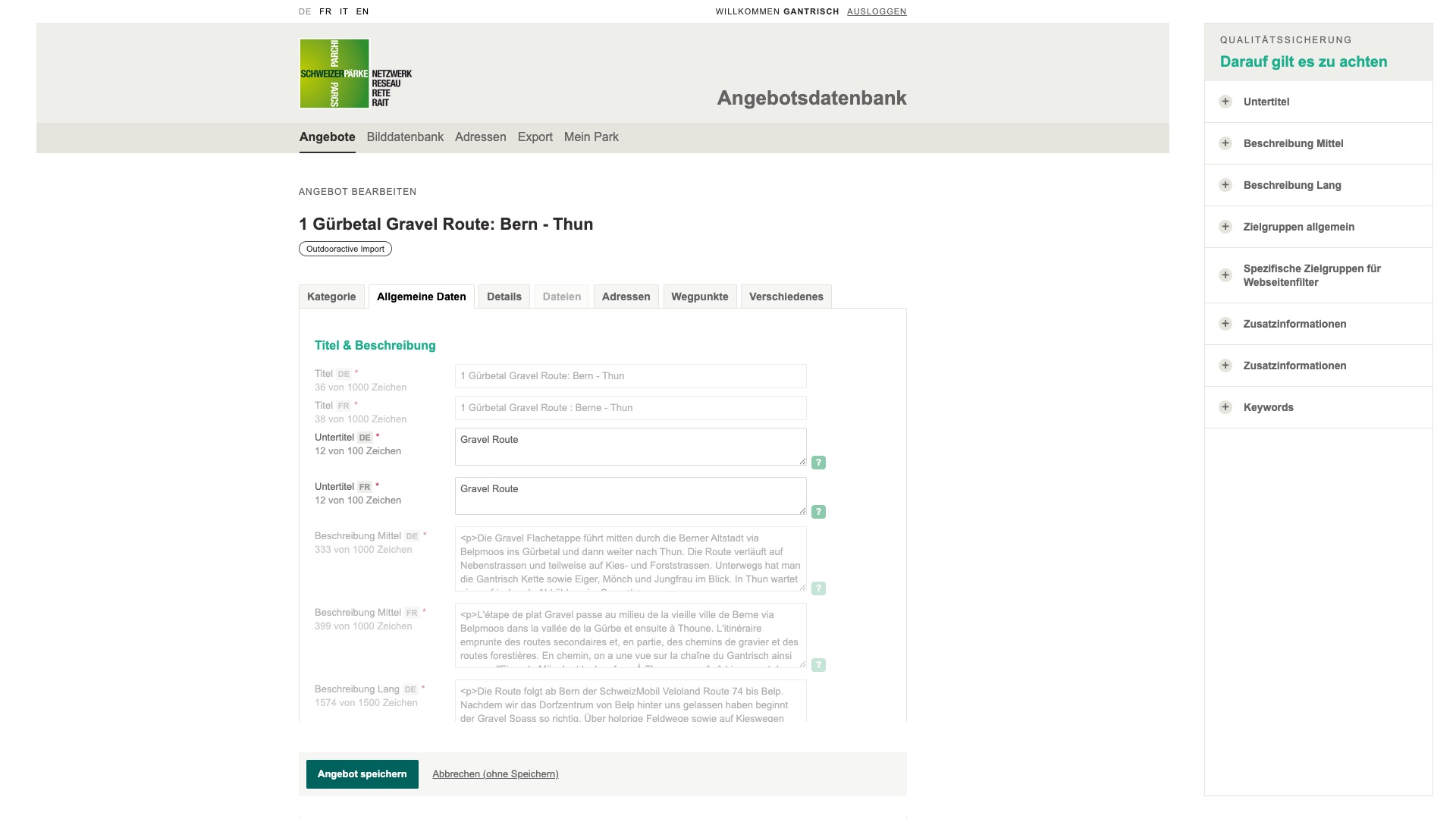Switch to the Details tab
This screenshot has height=819, width=1456.
(x=504, y=297)
